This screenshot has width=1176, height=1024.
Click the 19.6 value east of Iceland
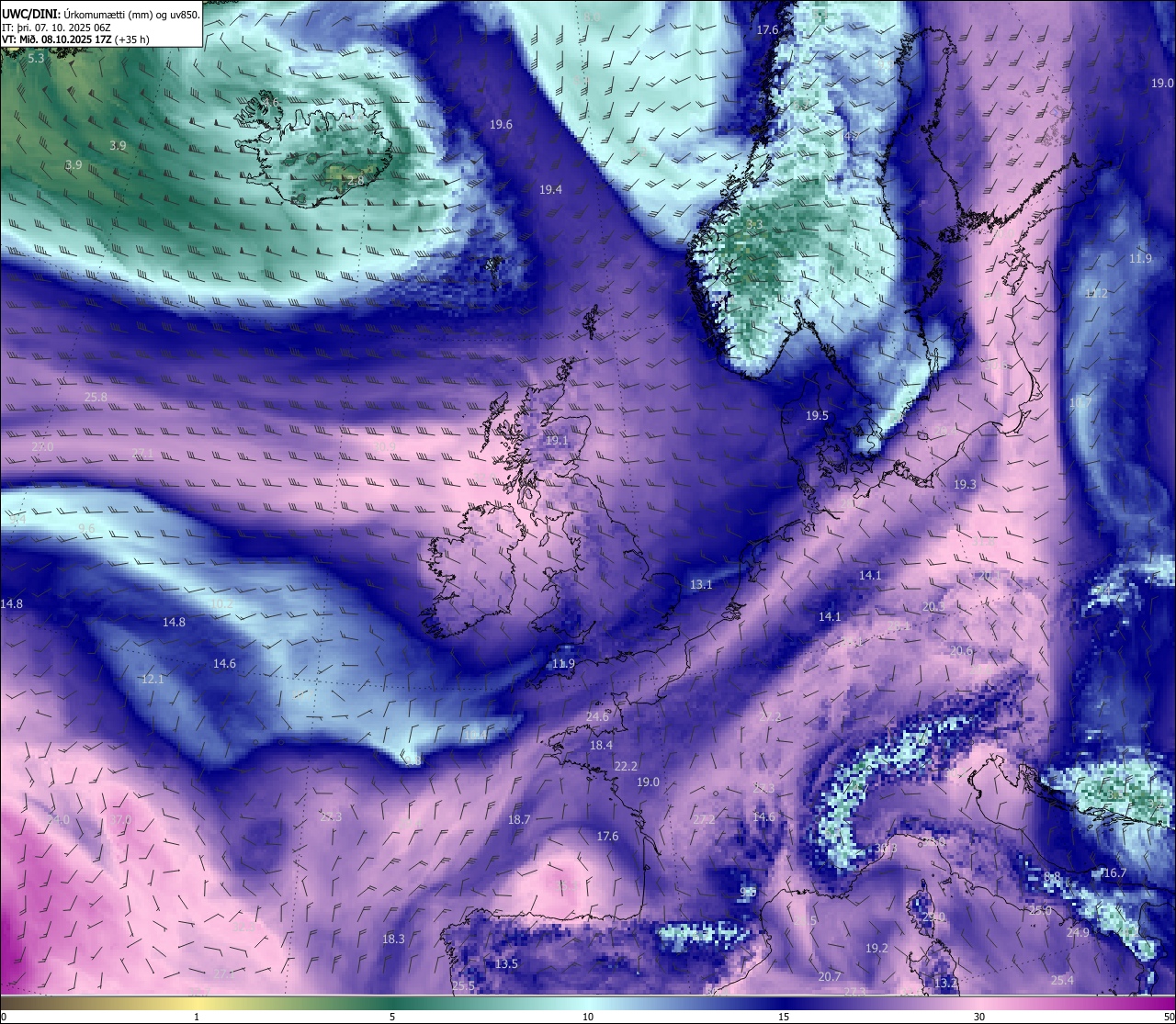501,125
